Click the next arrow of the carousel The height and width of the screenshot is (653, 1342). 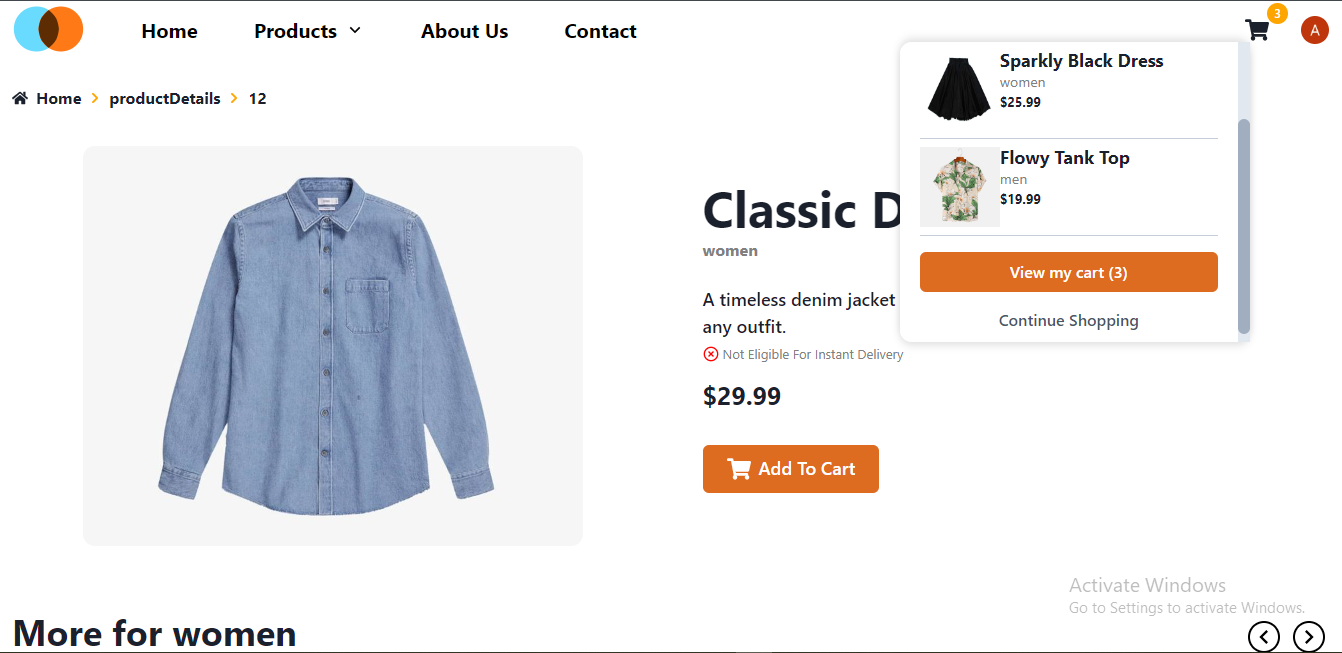coord(1309,636)
